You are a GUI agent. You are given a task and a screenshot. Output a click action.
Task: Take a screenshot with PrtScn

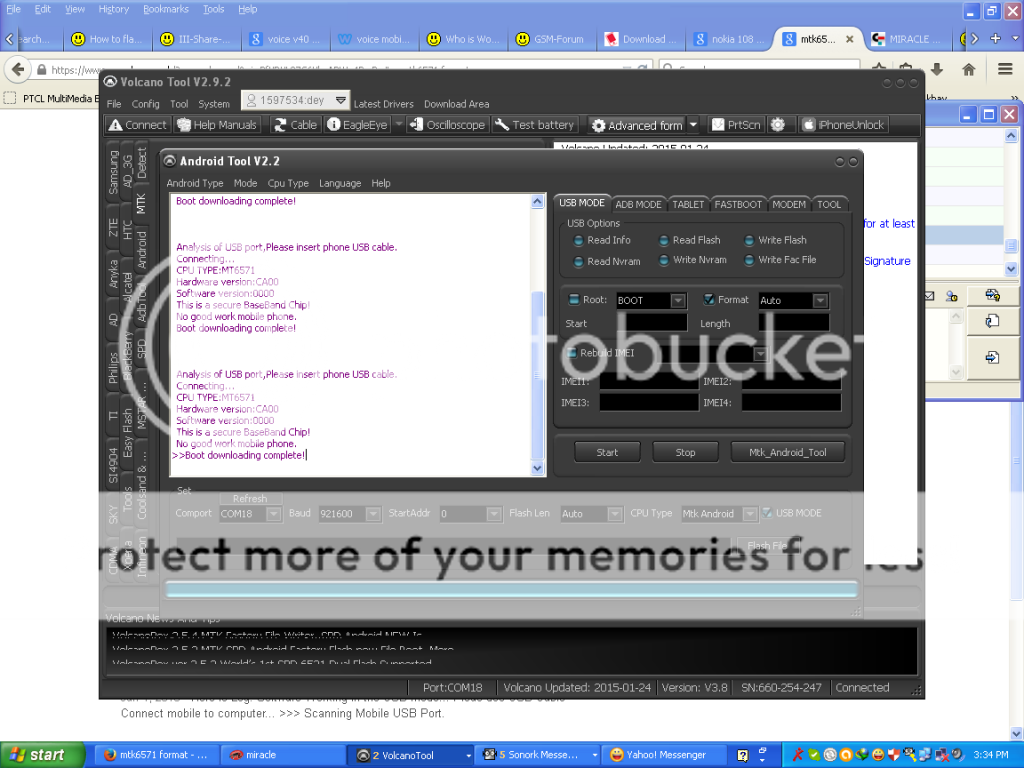click(x=736, y=125)
